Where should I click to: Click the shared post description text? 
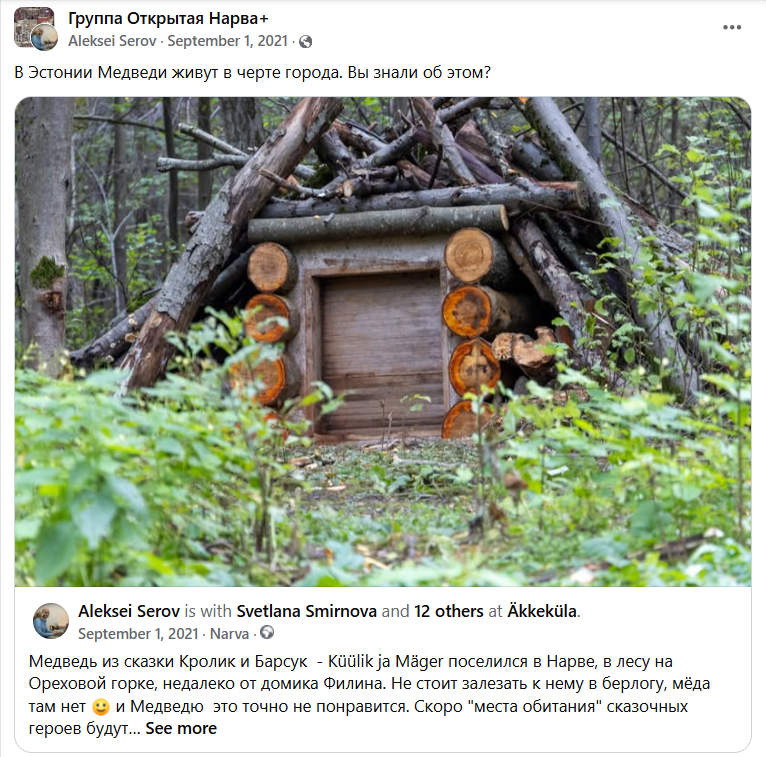point(369,694)
